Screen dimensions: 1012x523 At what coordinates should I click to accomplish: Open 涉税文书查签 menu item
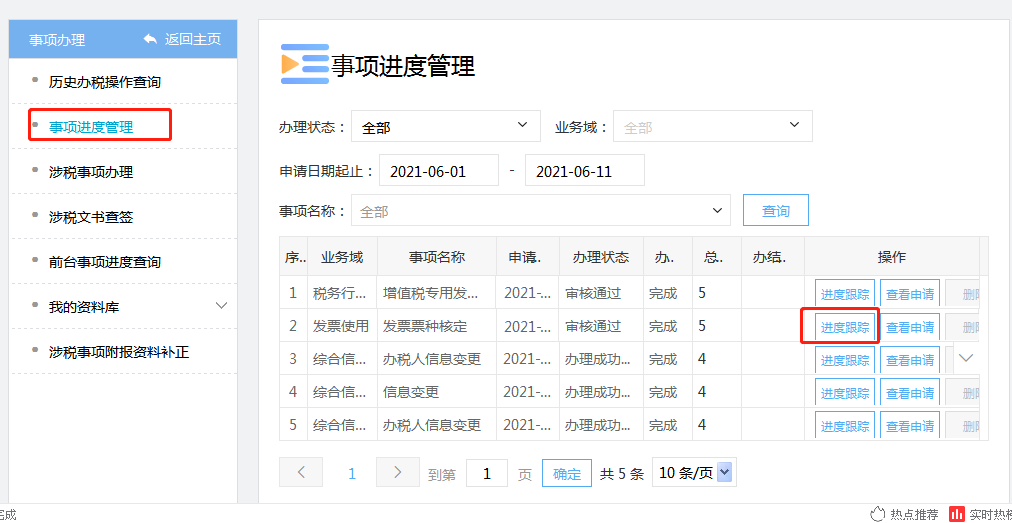point(91,217)
